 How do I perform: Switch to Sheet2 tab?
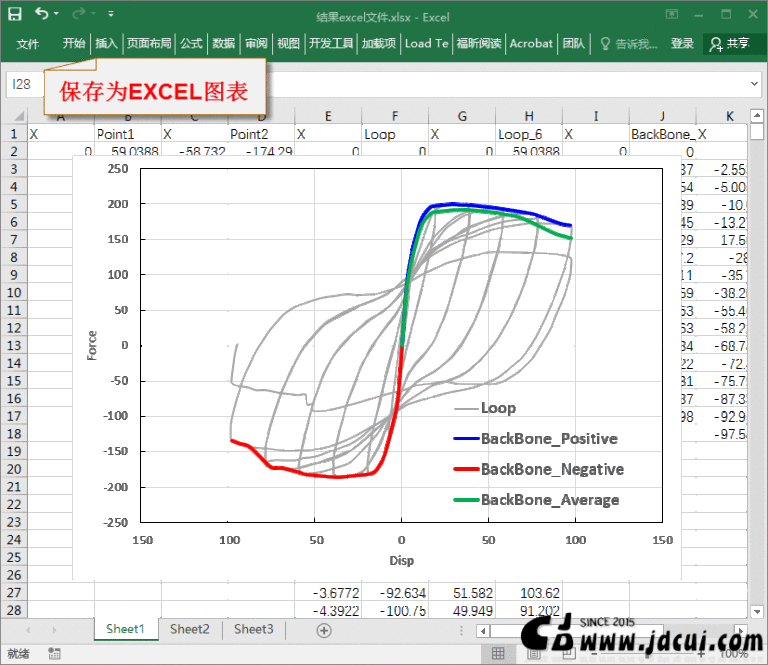[x=189, y=629]
